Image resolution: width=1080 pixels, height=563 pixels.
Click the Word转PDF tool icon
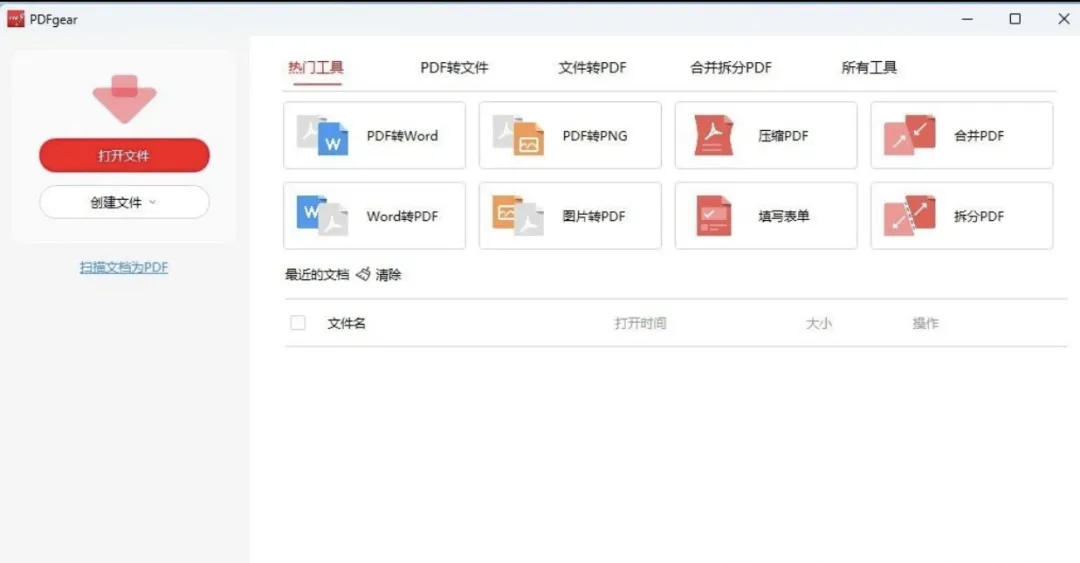pos(322,216)
